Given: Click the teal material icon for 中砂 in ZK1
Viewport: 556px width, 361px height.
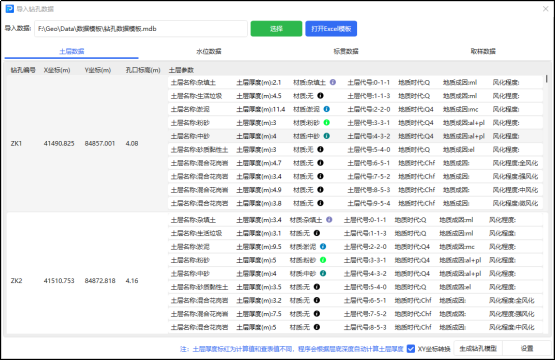Looking at the screenshot, I should pos(327,136).
